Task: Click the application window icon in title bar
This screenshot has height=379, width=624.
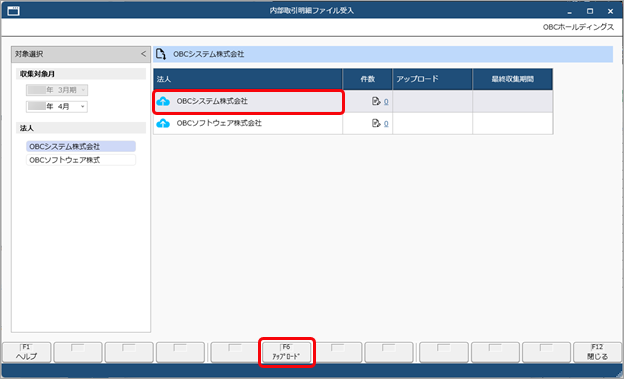Action: 13,11
